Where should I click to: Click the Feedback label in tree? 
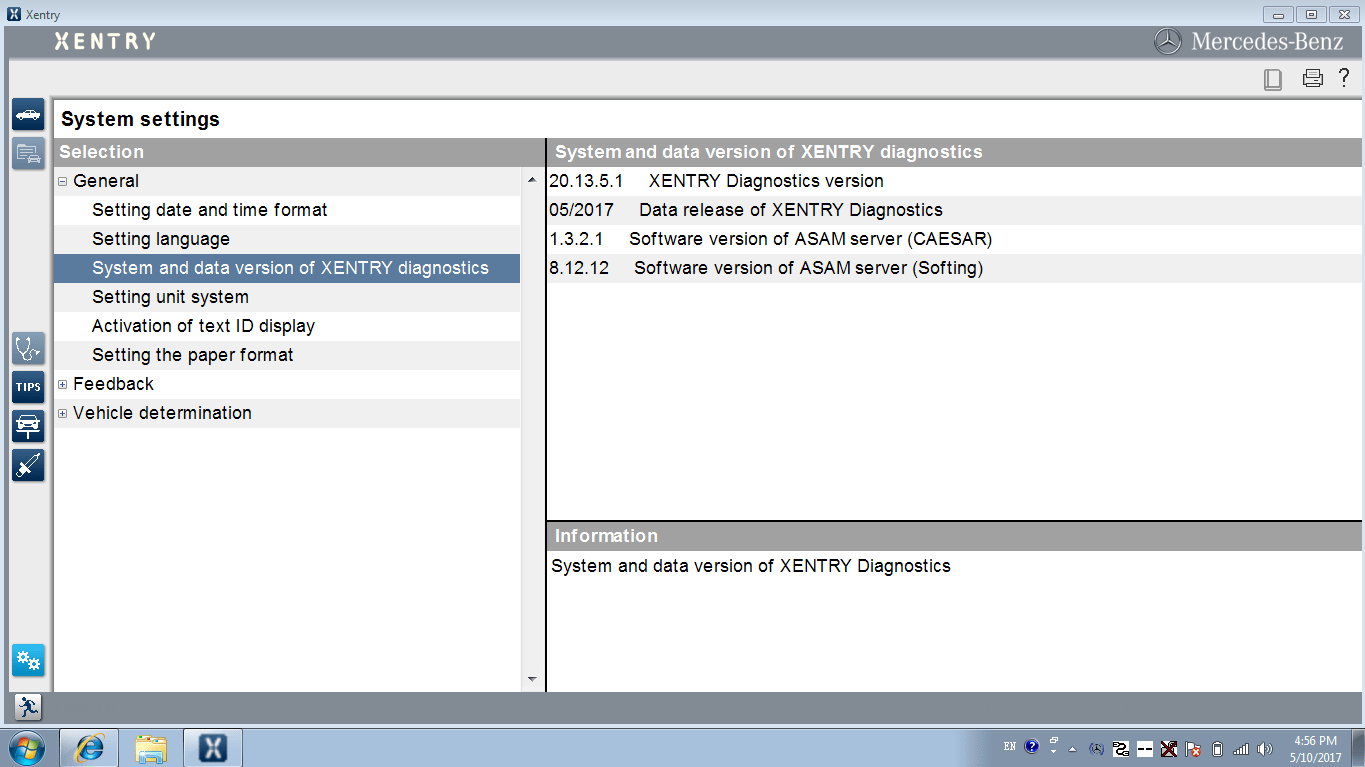click(113, 384)
